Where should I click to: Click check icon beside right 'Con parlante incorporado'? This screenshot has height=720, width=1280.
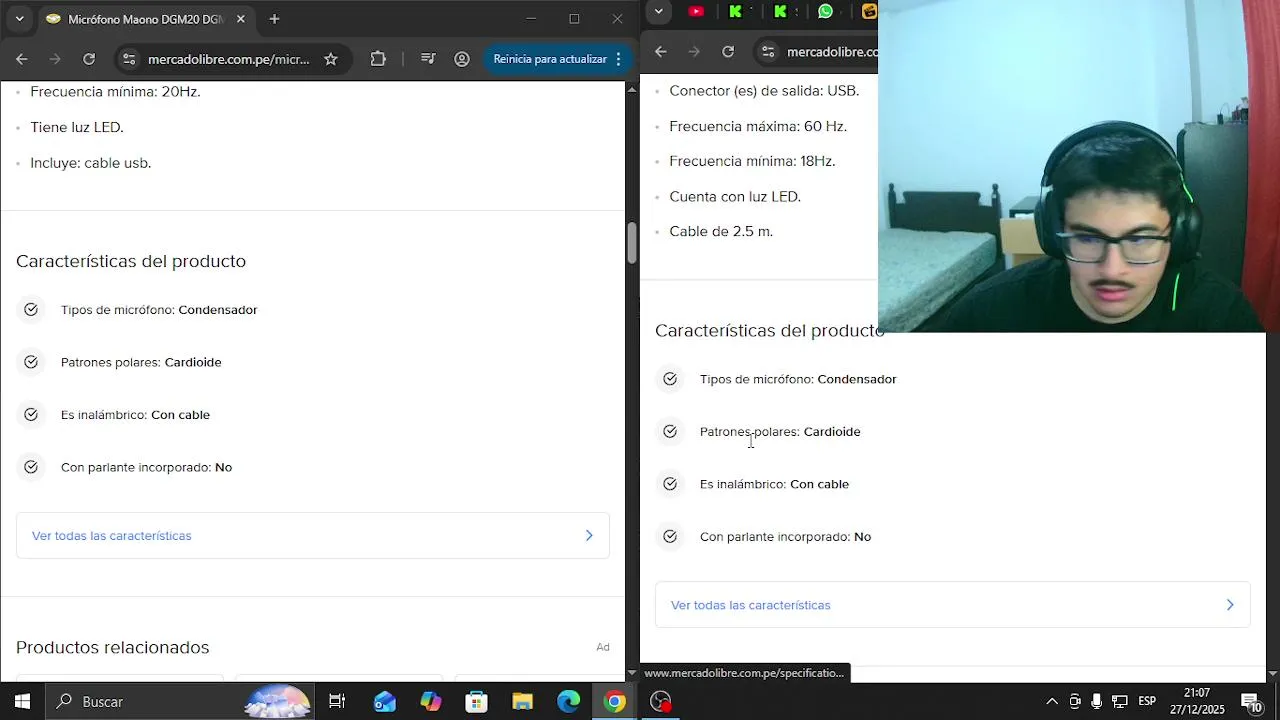coord(670,537)
